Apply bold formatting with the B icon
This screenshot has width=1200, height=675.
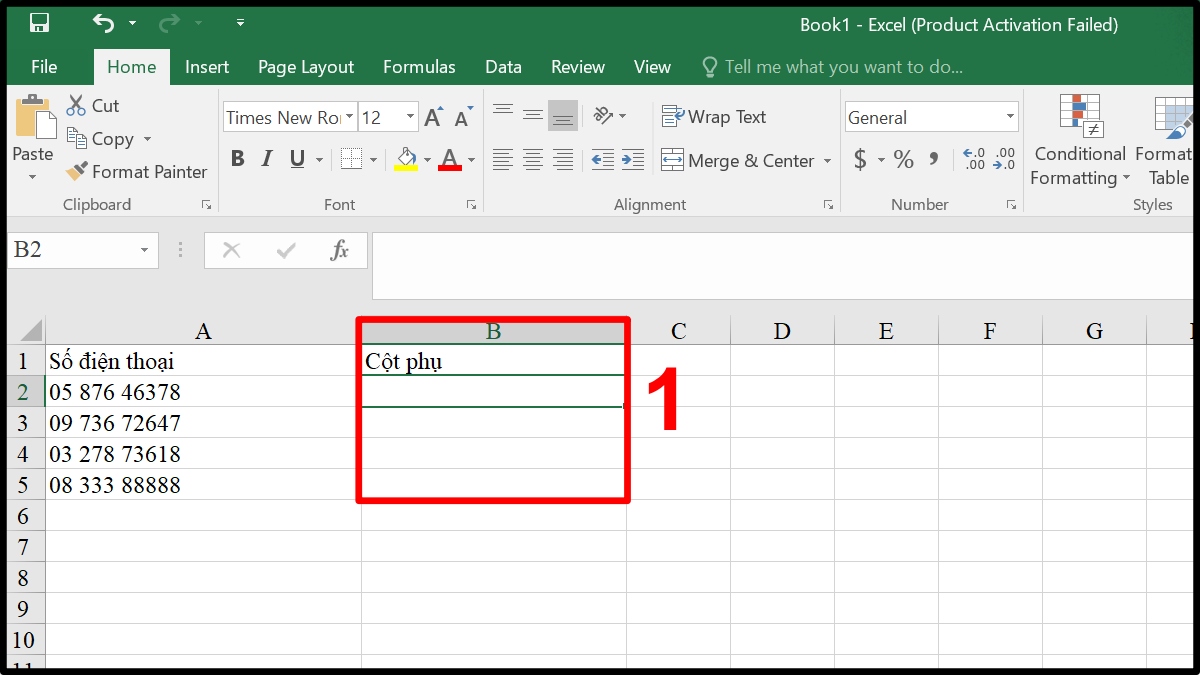tap(237, 159)
